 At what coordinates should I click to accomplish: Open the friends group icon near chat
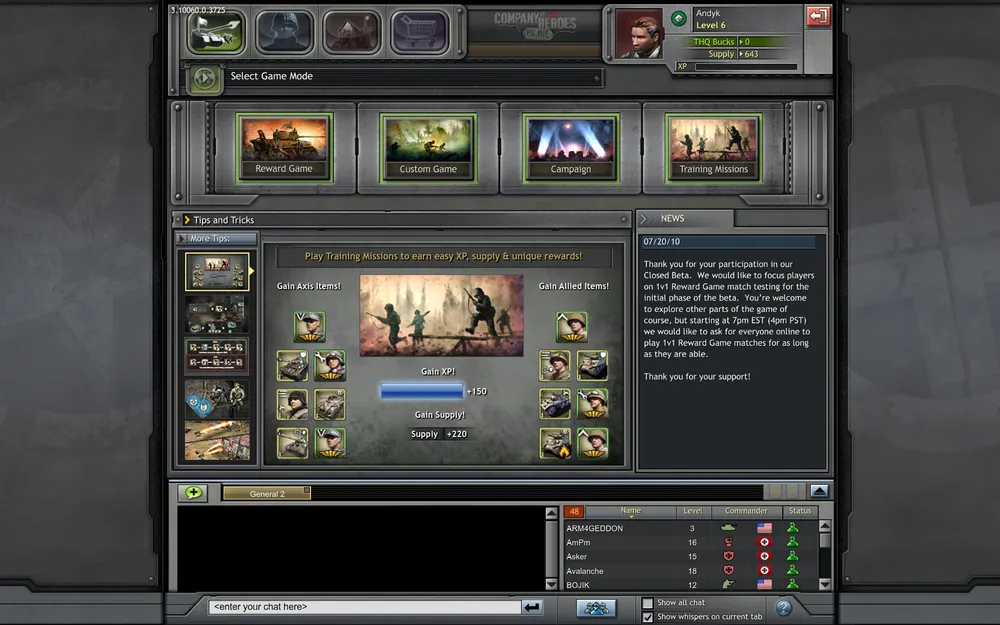pyautogui.click(x=596, y=607)
